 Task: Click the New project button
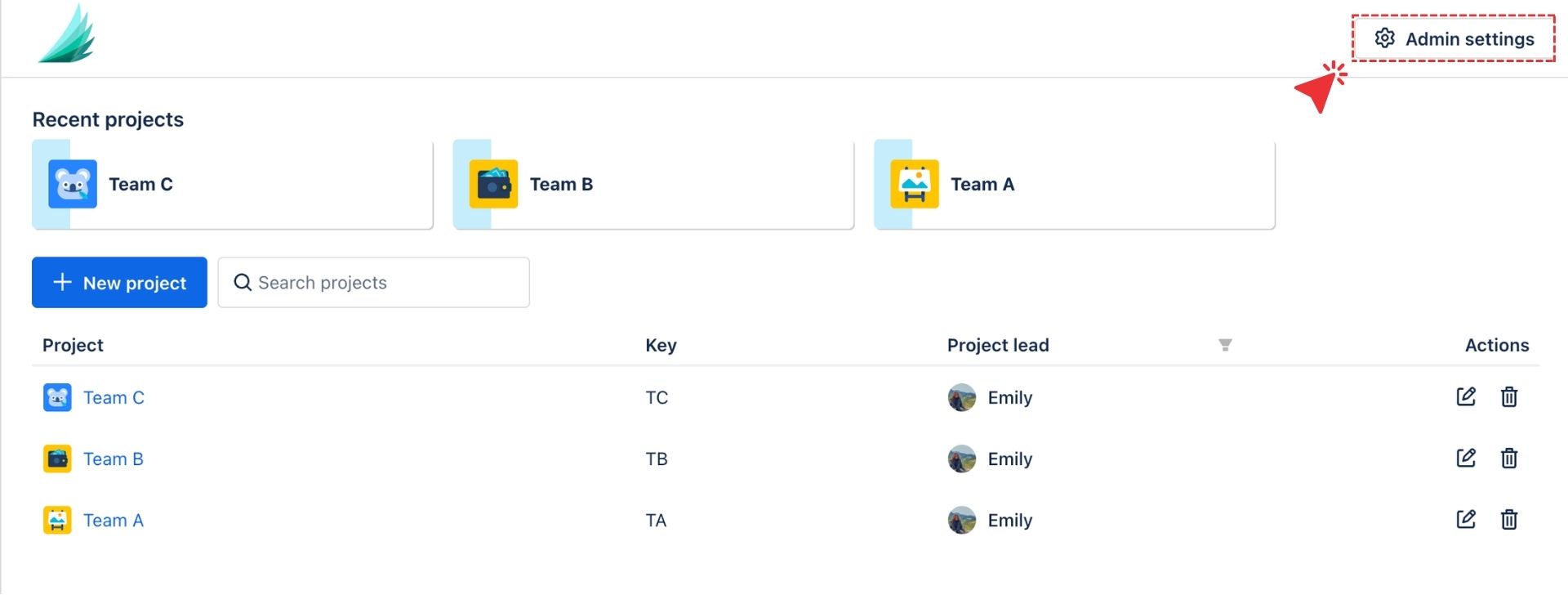point(119,283)
